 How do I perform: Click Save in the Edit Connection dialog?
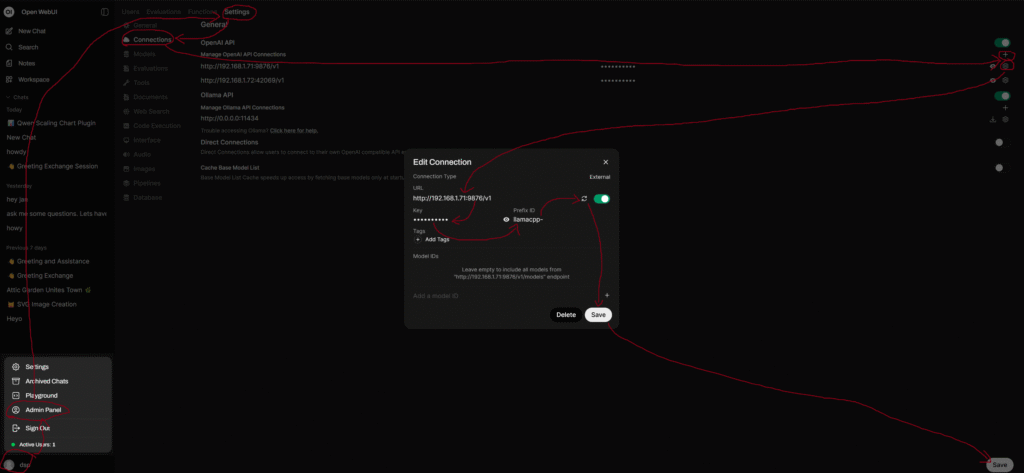click(x=598, y=315)
